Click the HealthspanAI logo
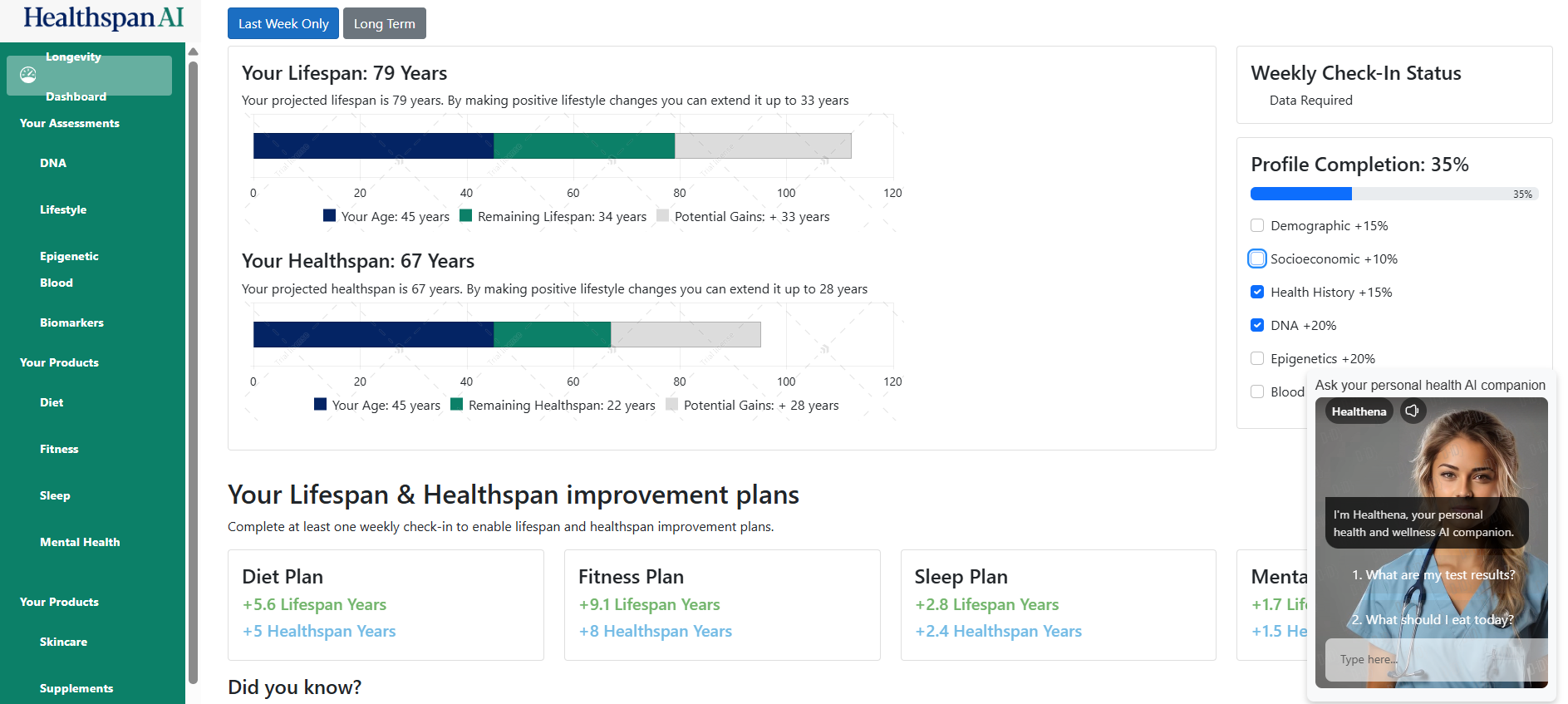Screen dimensions: 1568x704 click(103, 17)
